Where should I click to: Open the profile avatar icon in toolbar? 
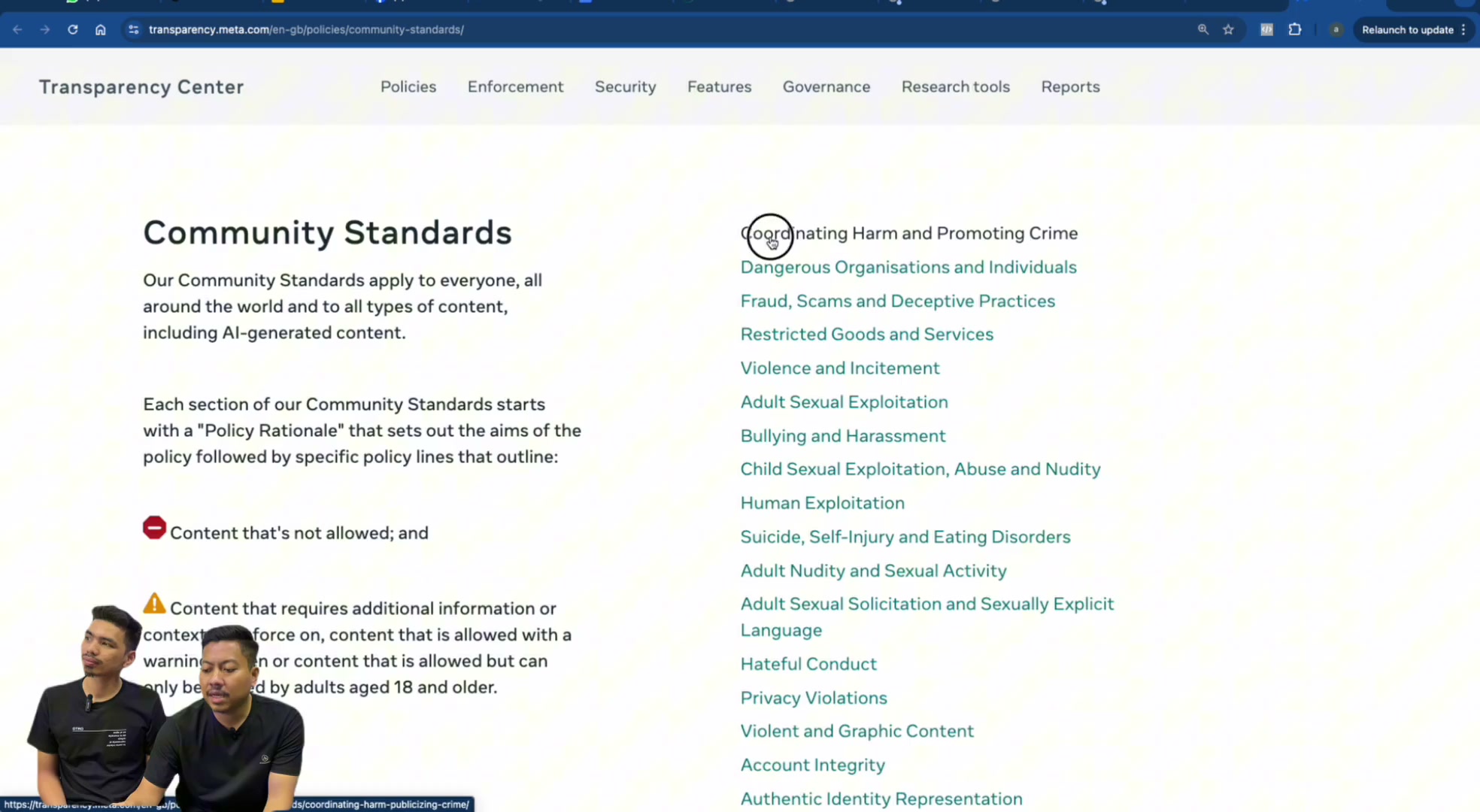pos(1336,29)
